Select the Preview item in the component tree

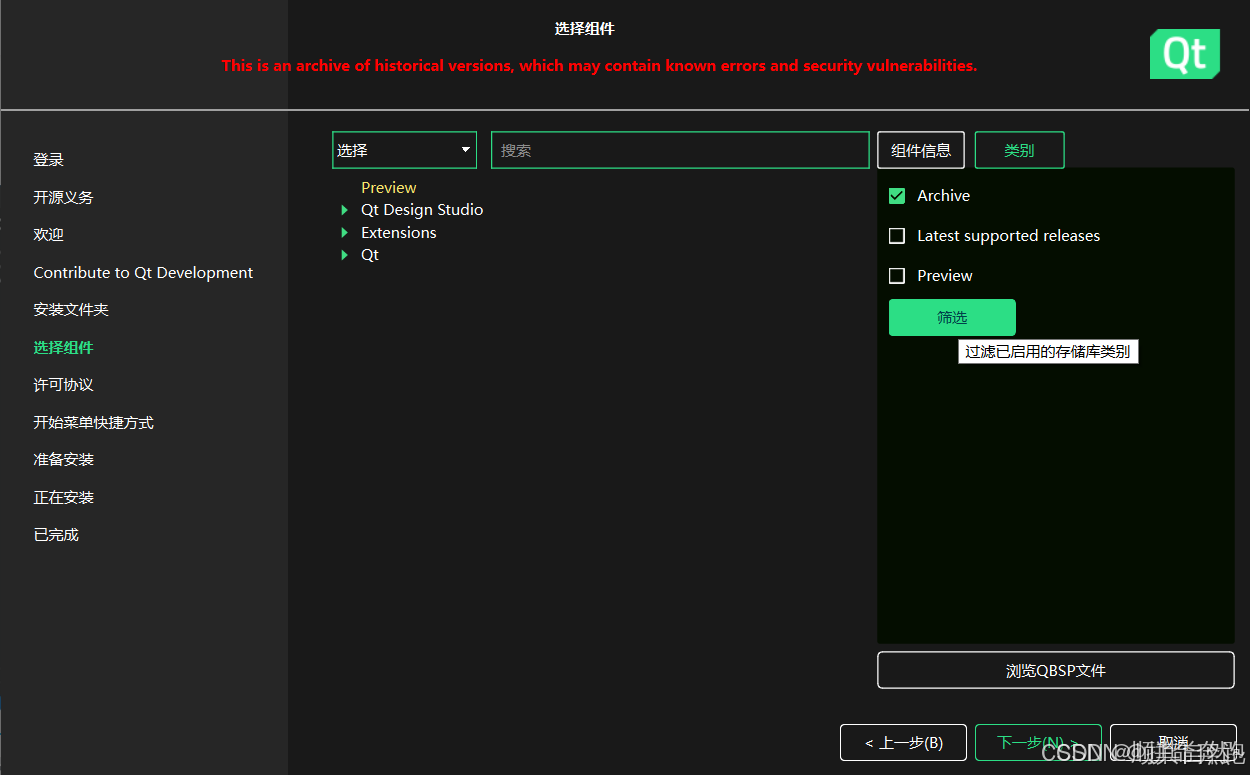388,187
